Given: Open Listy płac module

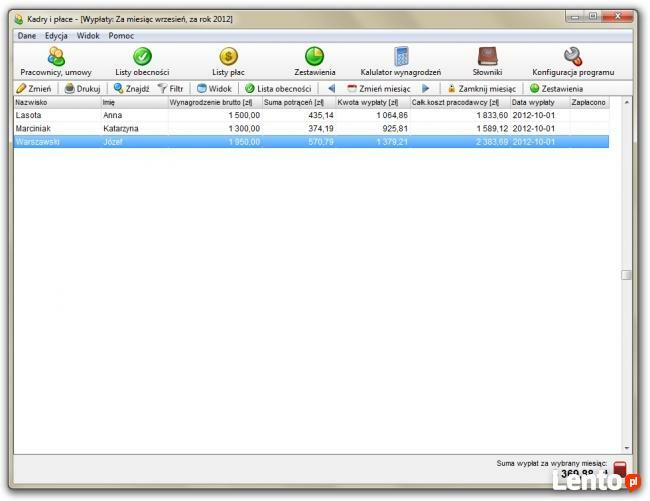Looking at the screenshot, I should point(228,62).
